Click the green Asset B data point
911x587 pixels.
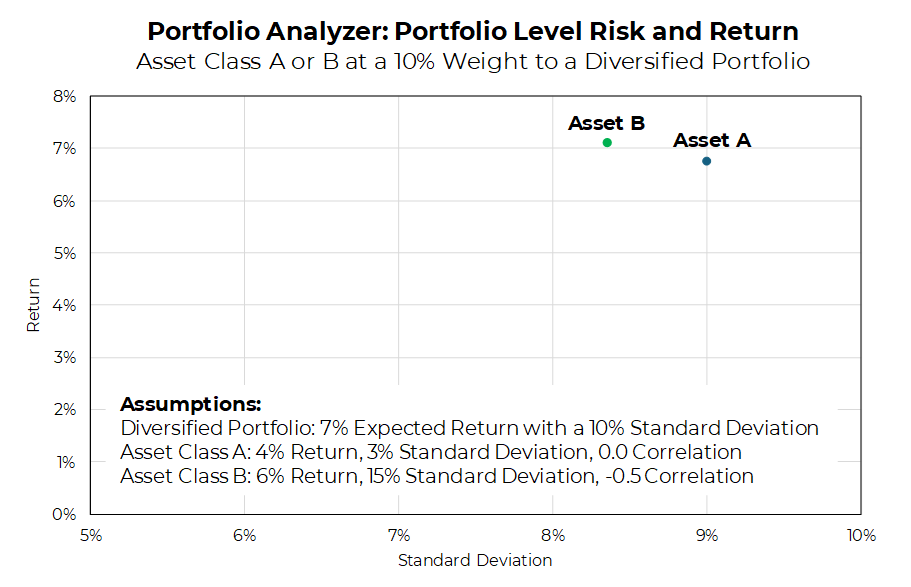607,143
